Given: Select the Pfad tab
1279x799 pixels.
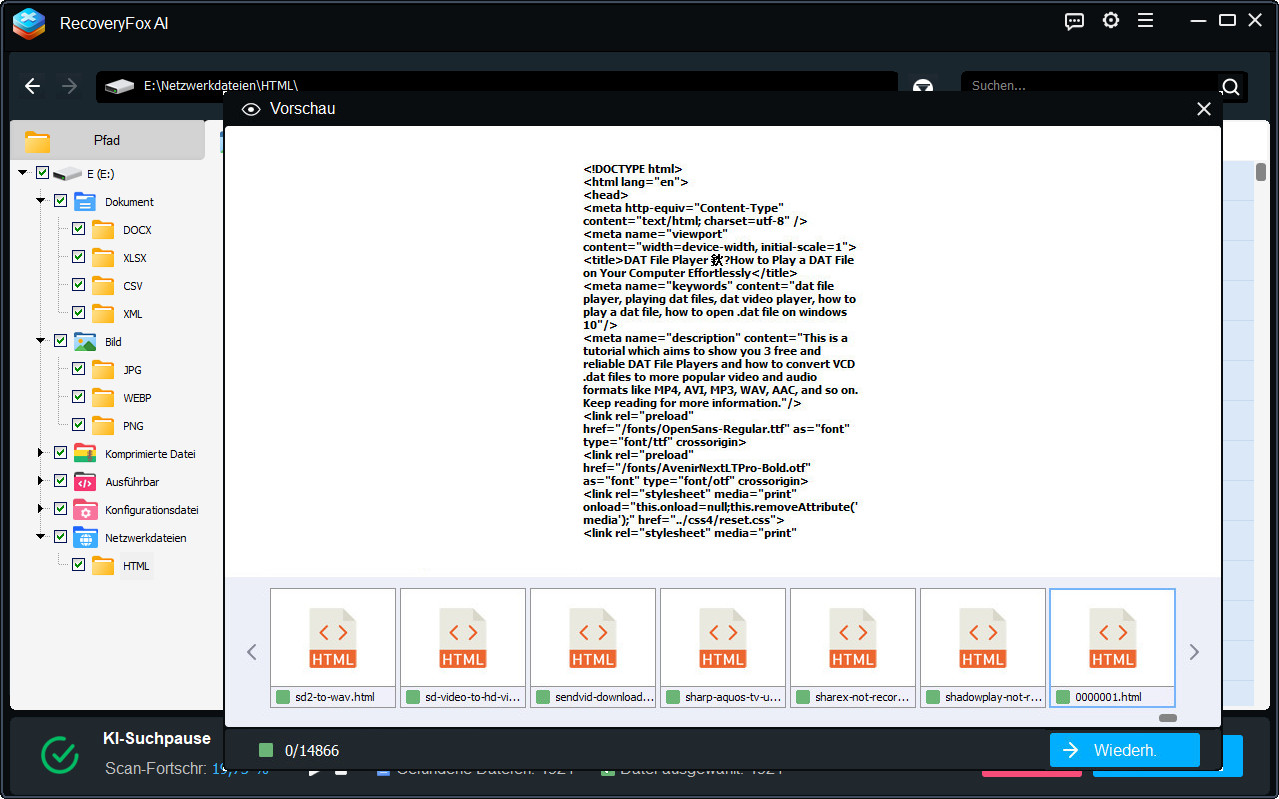Looking at the screenshot, I should pyautogui.click(x=106, y=141).
